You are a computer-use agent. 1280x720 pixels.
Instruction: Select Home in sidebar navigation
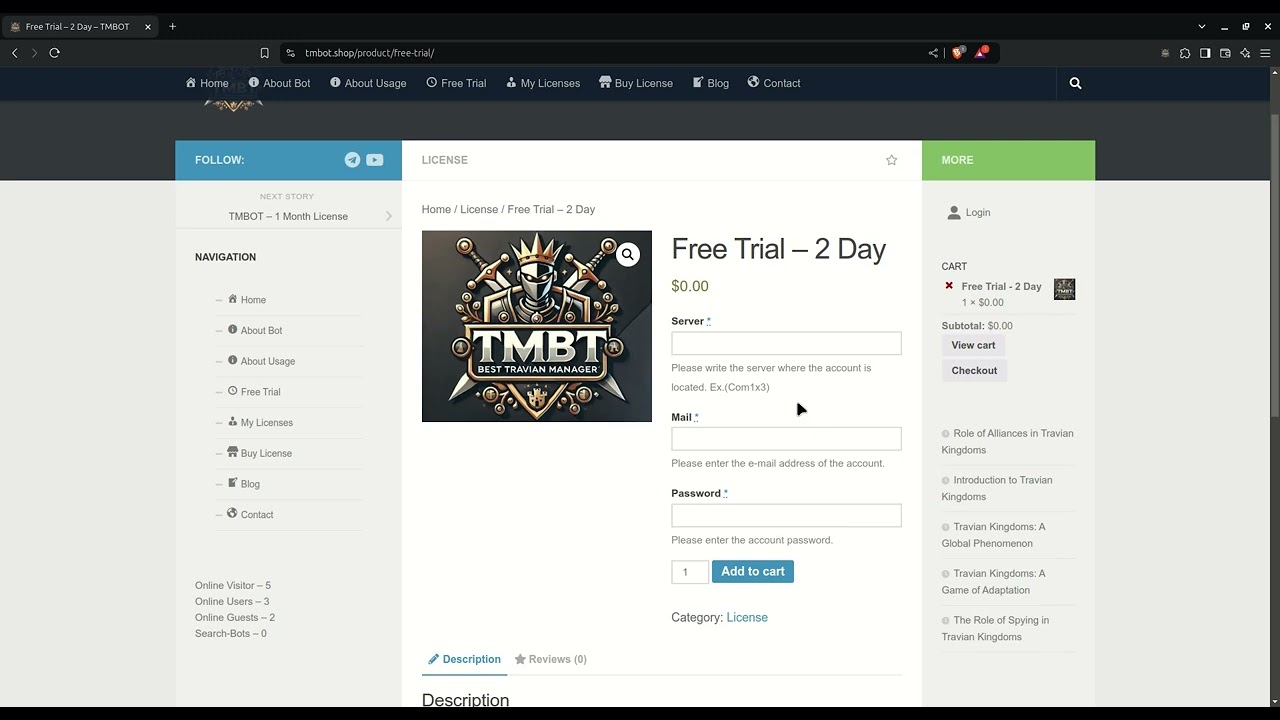pos(247,300)
